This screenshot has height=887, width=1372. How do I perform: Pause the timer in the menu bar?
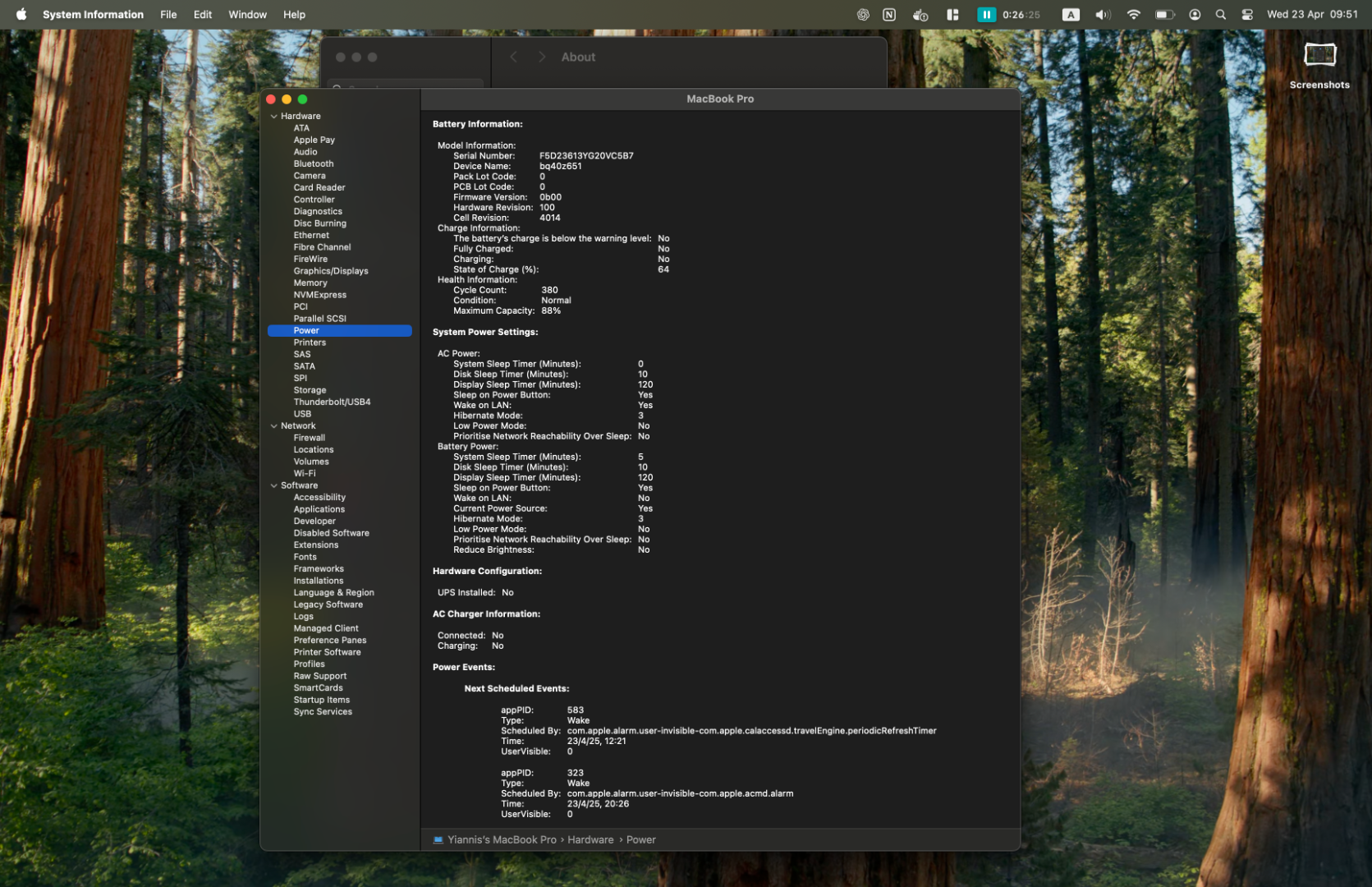tap(986, 14)
